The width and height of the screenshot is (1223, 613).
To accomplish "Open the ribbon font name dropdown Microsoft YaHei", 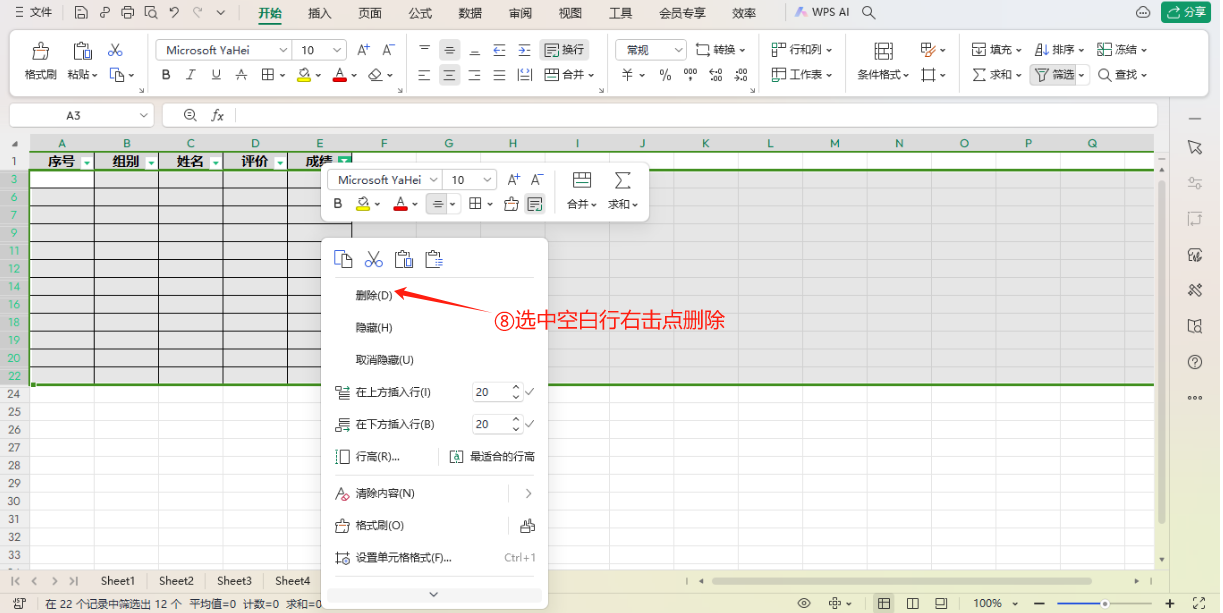I will [x=283, y=50].
